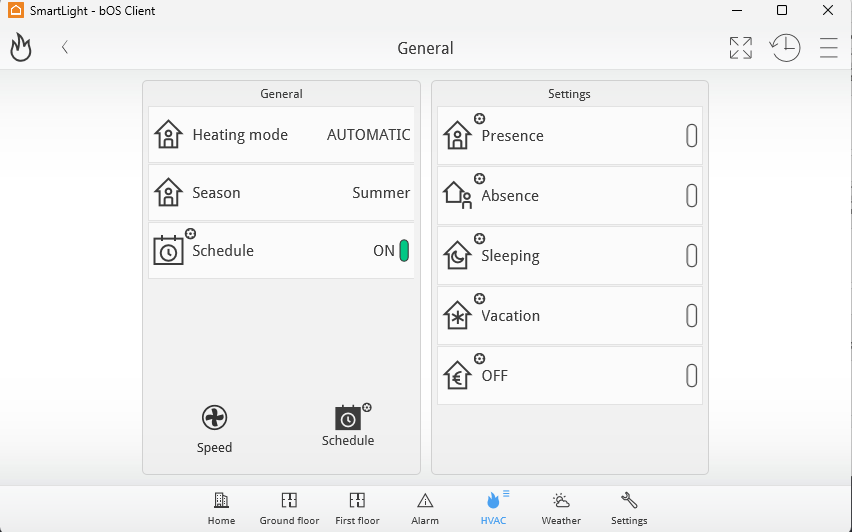Click the Season house icon
The width and height of the screenshot is (852, 532).
tap(168, 192)
